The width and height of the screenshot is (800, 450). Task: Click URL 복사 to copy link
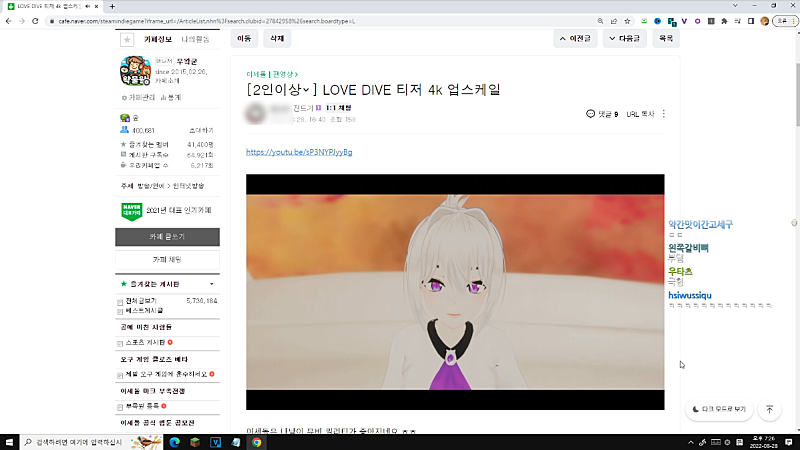[x=640, y=114]
